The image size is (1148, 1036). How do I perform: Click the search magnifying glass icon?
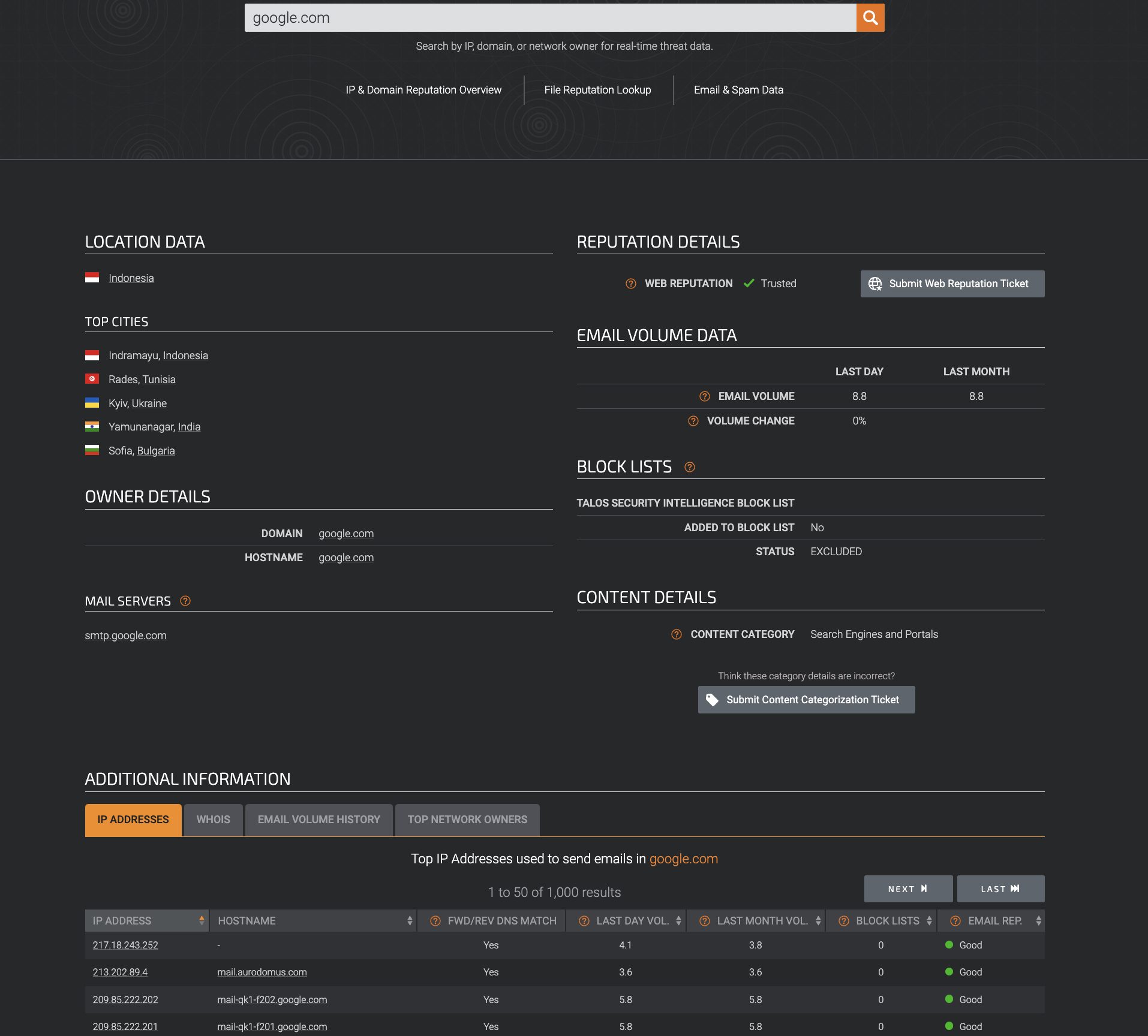tap(870, 17)
